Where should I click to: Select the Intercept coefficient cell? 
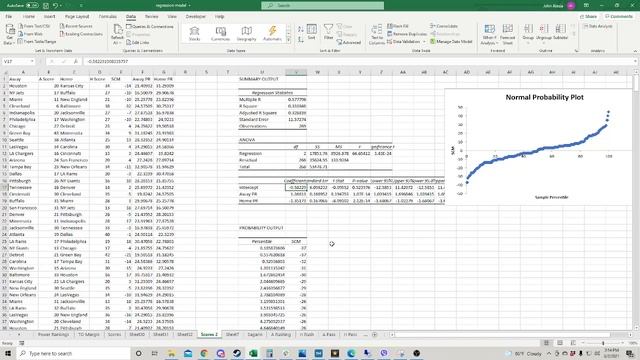pyautogui.click(x=296, y=187)
